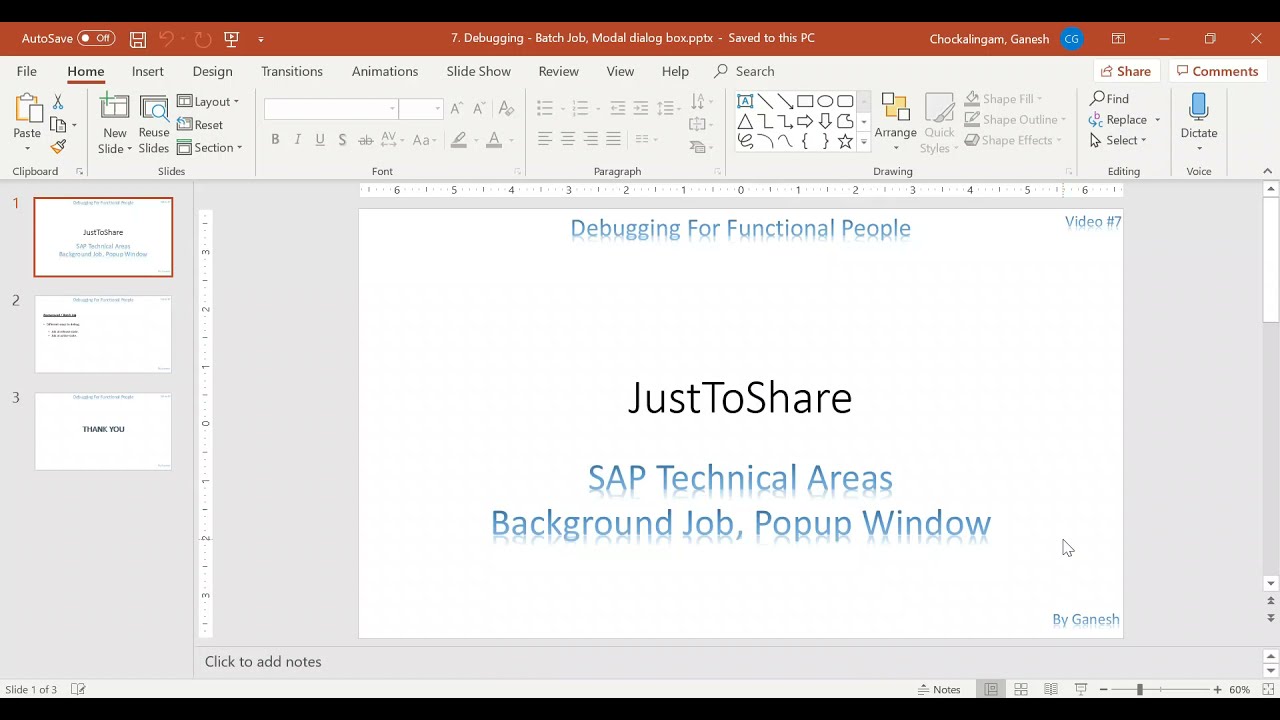Select the text box shape
1280x720 pixels.
[x=745, y=101]
